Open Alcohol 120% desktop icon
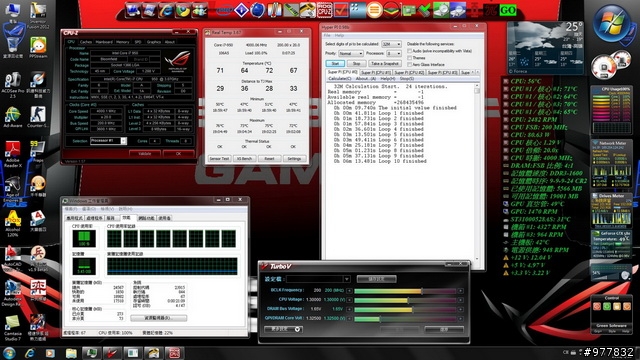640x360 pixels. [x=13, y=224]
